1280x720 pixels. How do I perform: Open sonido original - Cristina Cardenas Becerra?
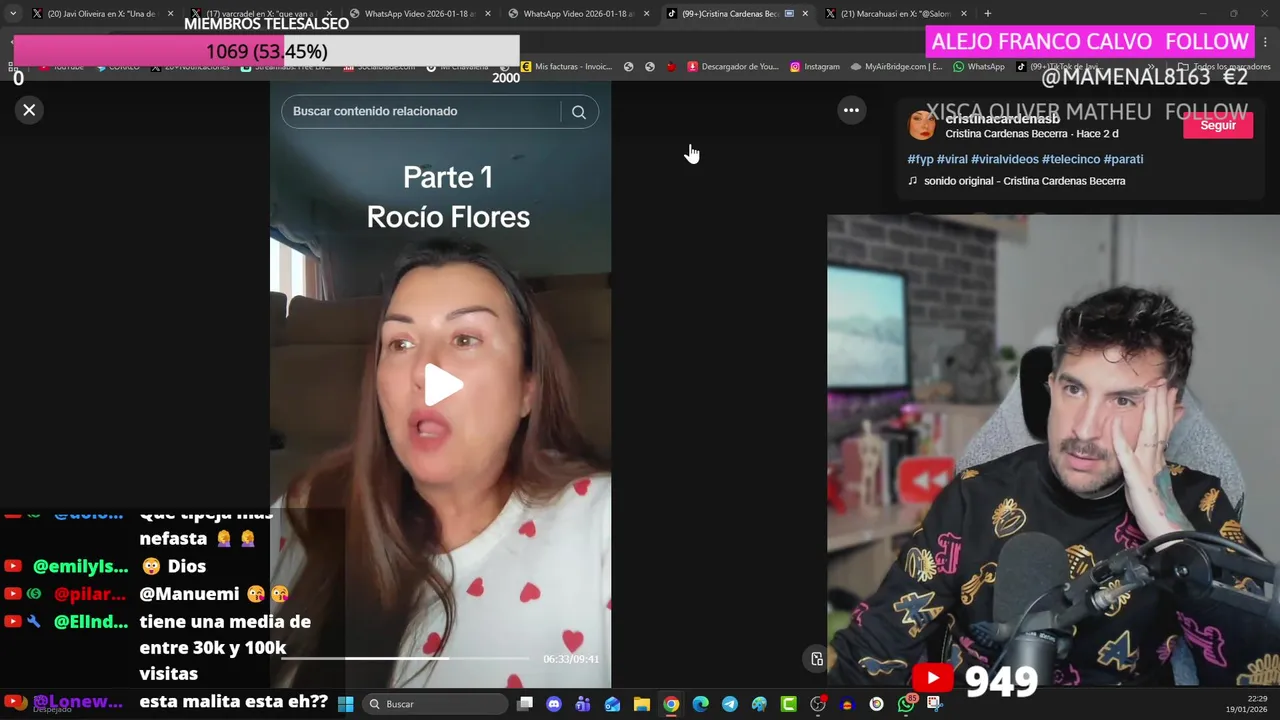(1024, 181)
